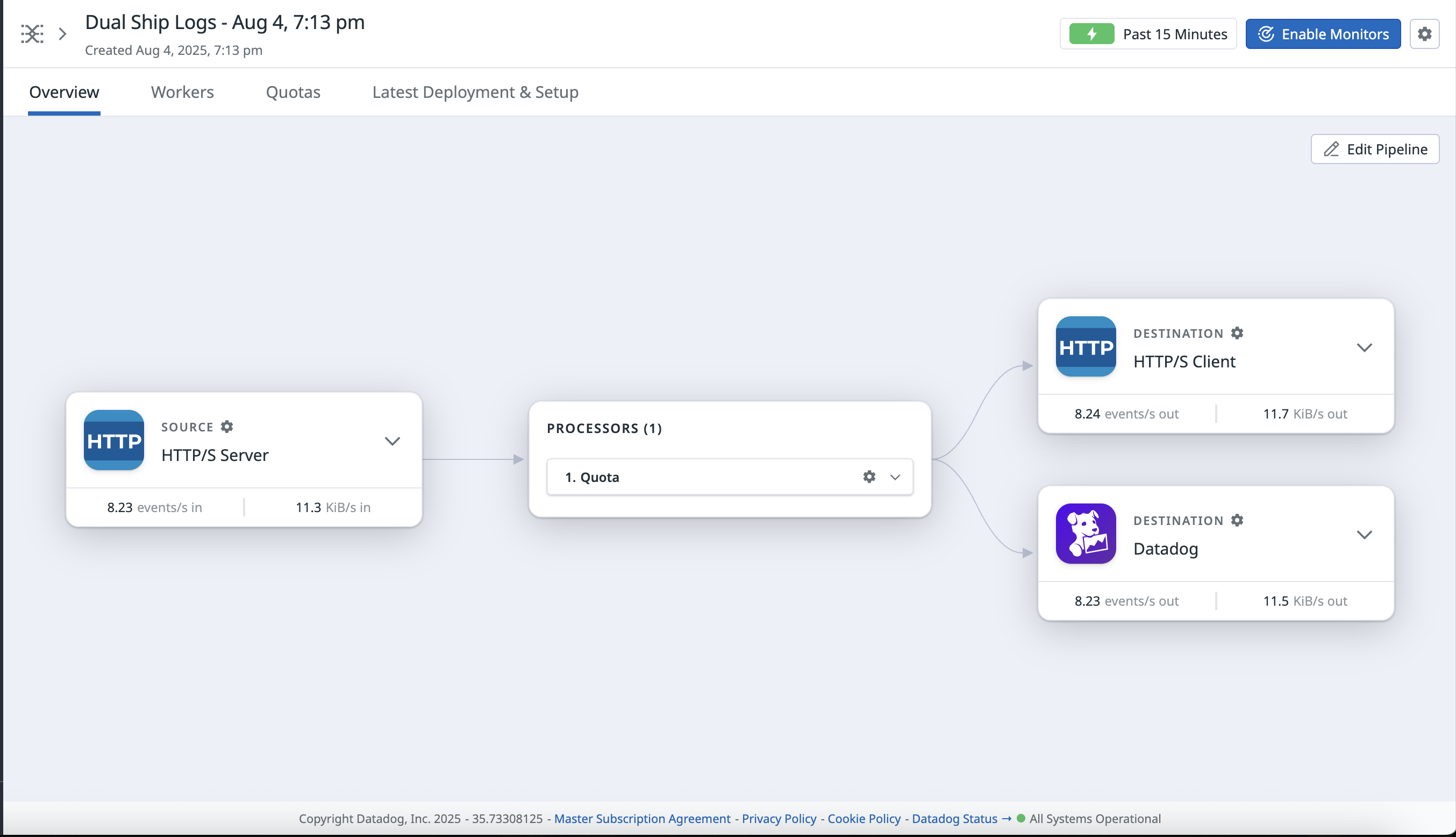The image size is (1456, 837).
Task: Expand the Quota processor row
Action: tap(895, 477)
